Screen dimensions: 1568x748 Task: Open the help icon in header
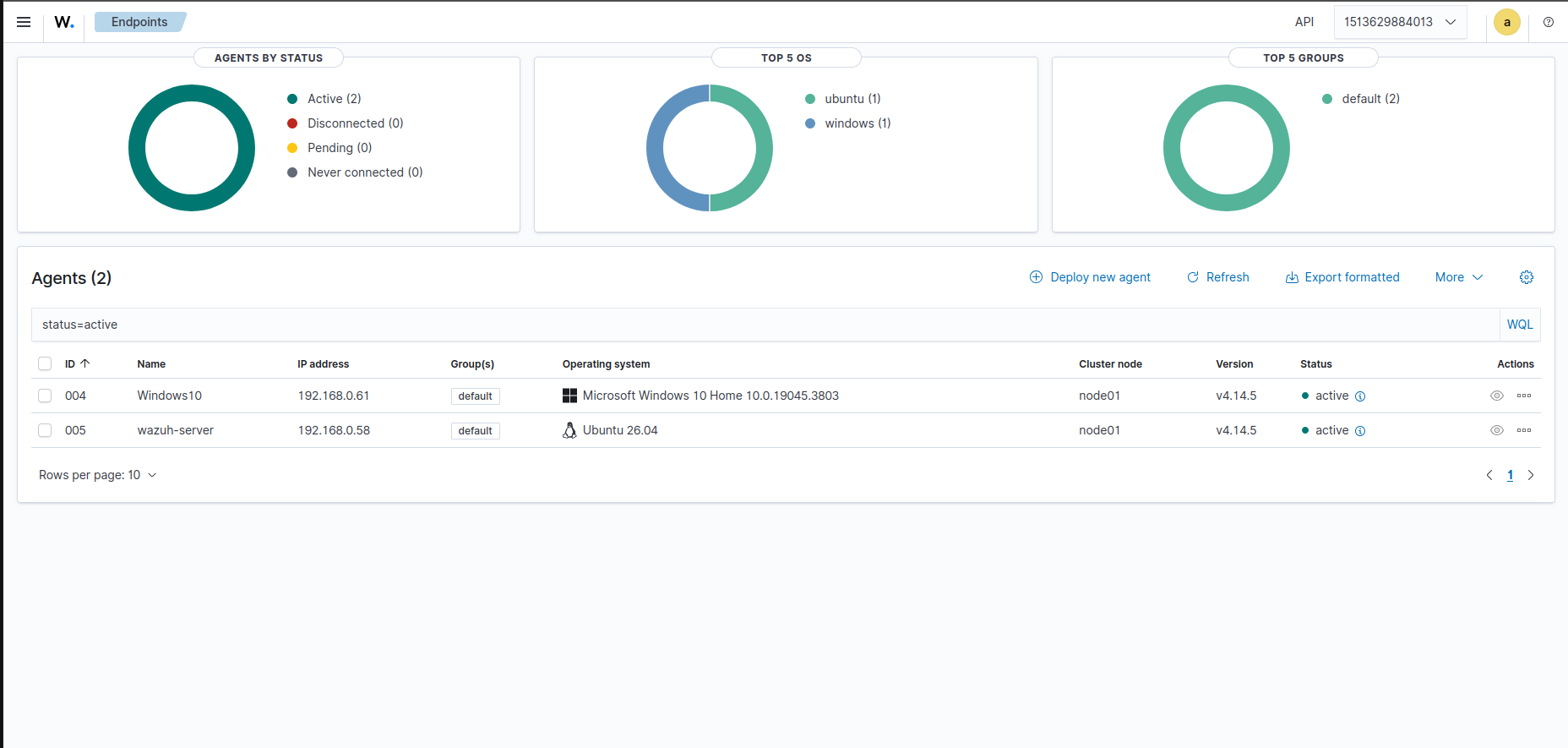tap(1549, 22)
